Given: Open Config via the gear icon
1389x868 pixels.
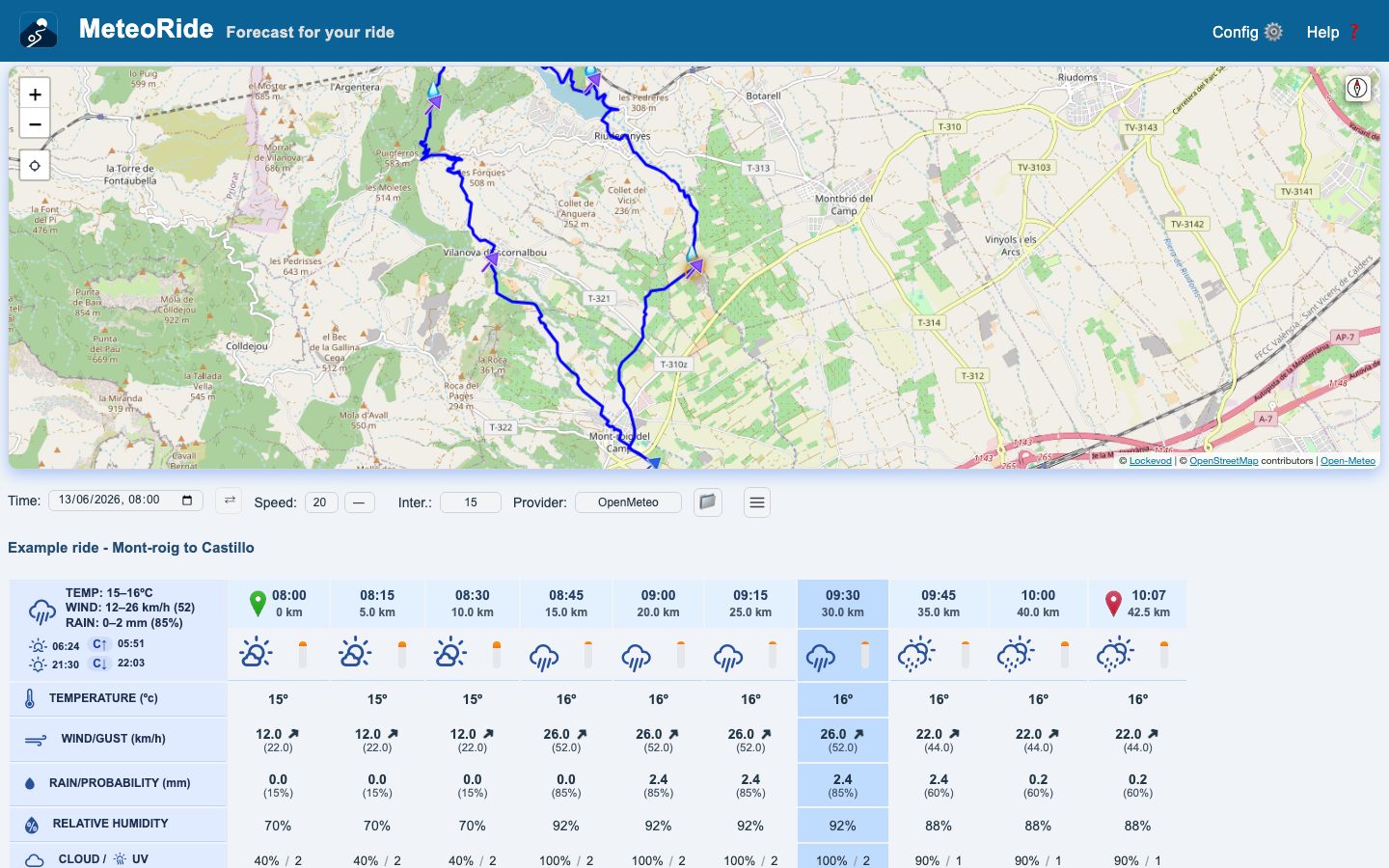Looking at the screenshot, I should (x=1273, y=32).
